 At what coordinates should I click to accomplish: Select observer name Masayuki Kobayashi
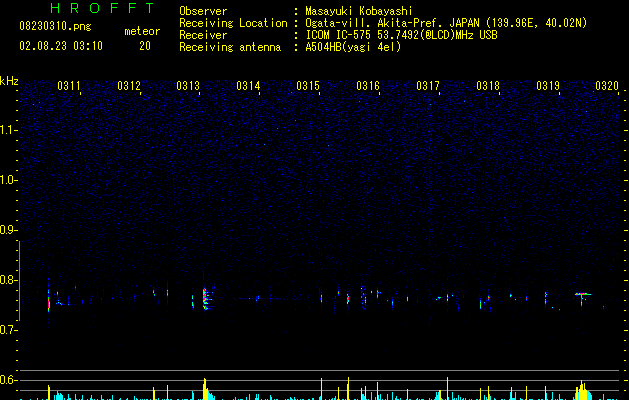coord(359,11)
